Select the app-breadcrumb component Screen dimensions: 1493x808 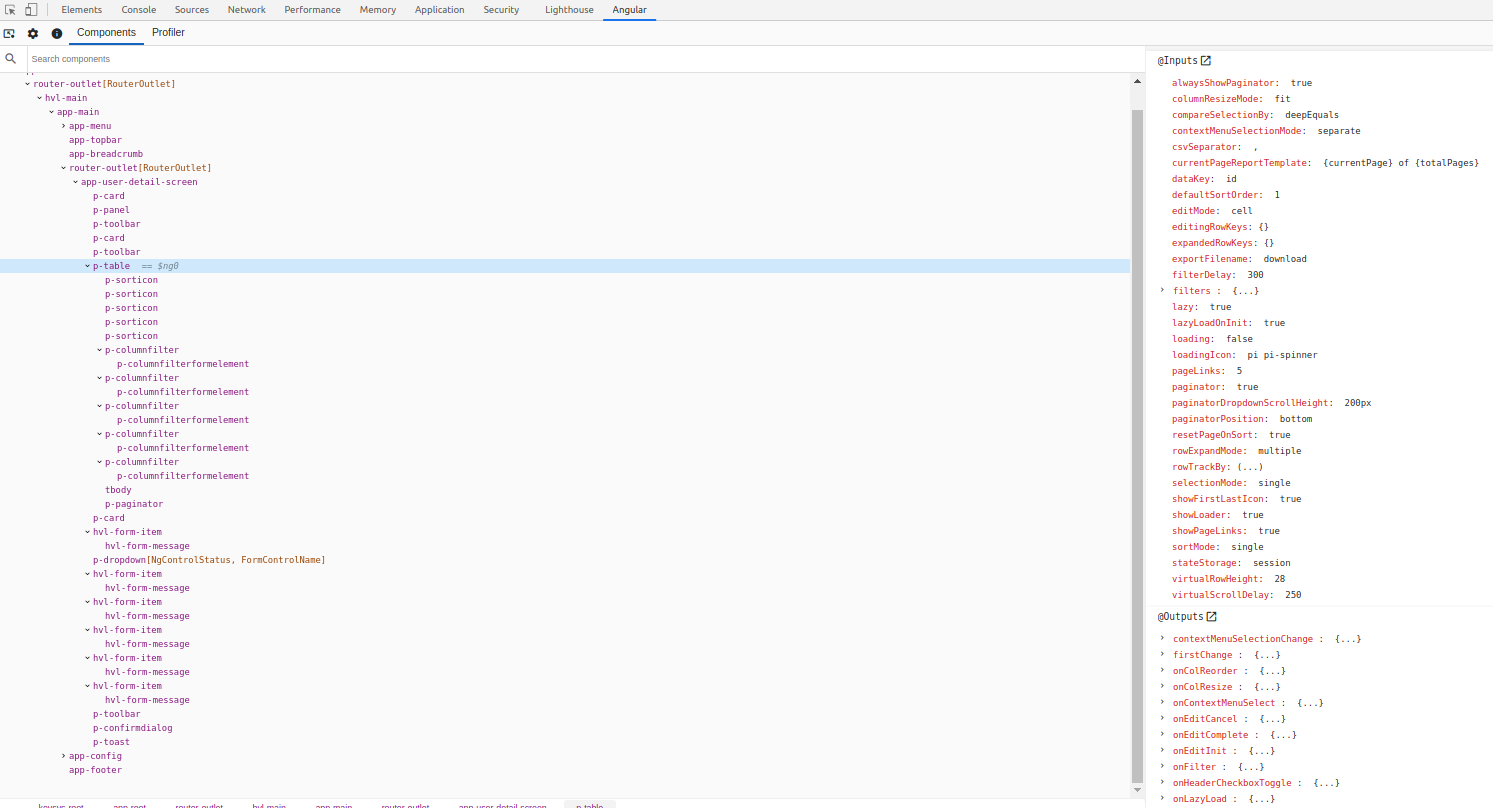pos(105,154)
